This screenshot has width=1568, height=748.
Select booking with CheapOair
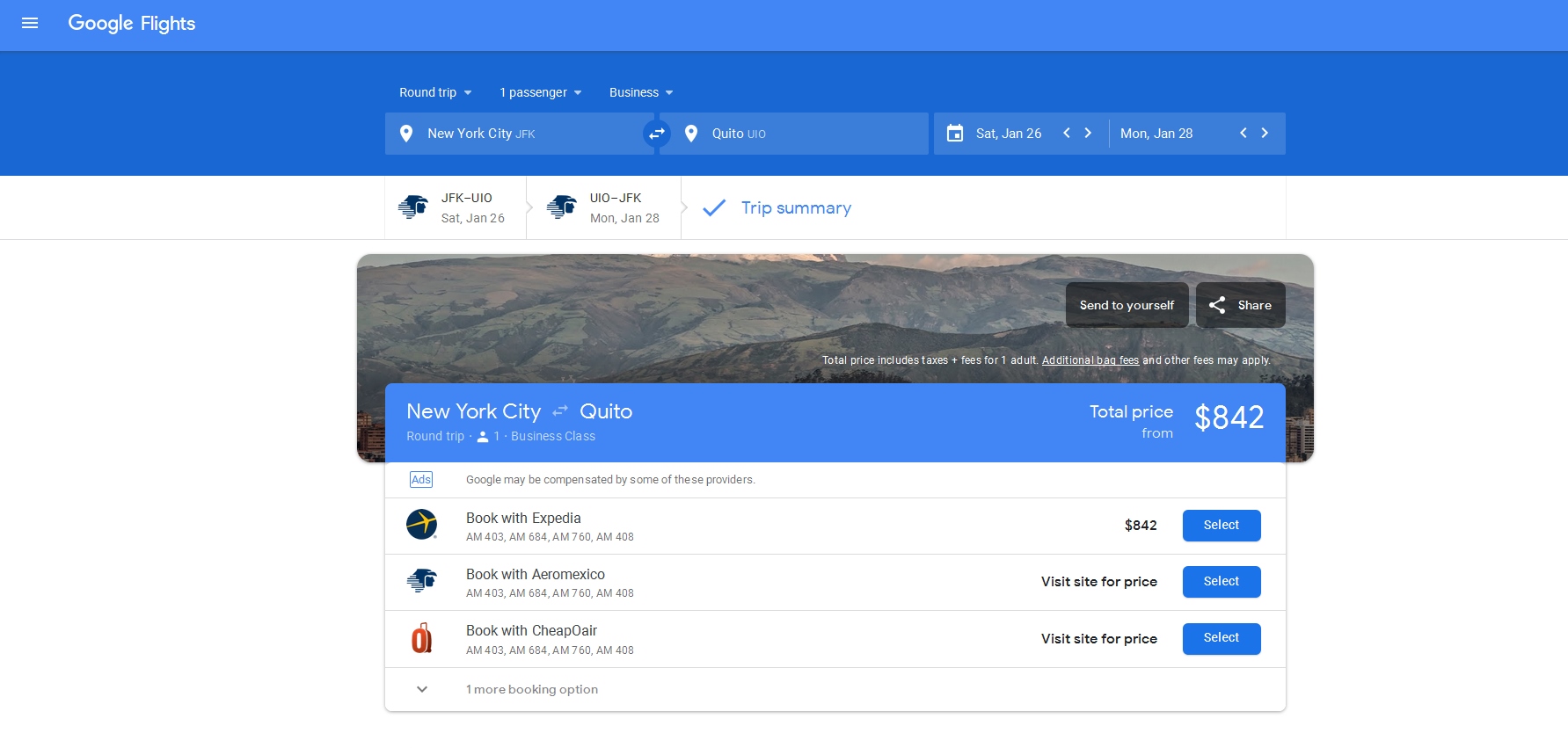pyautogui.click(x=1222, y=639)
